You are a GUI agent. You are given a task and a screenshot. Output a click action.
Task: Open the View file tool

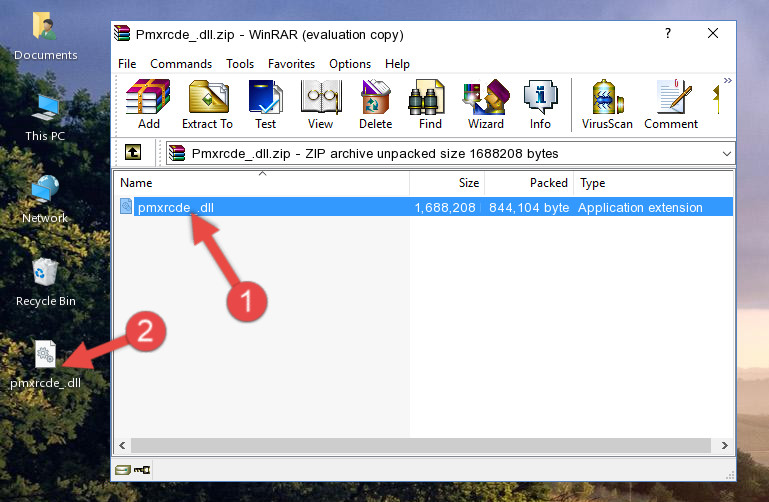point(321,104)
